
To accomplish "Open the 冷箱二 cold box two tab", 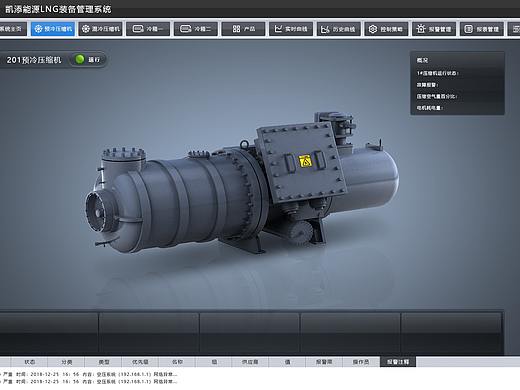I will tap(196, 29).
